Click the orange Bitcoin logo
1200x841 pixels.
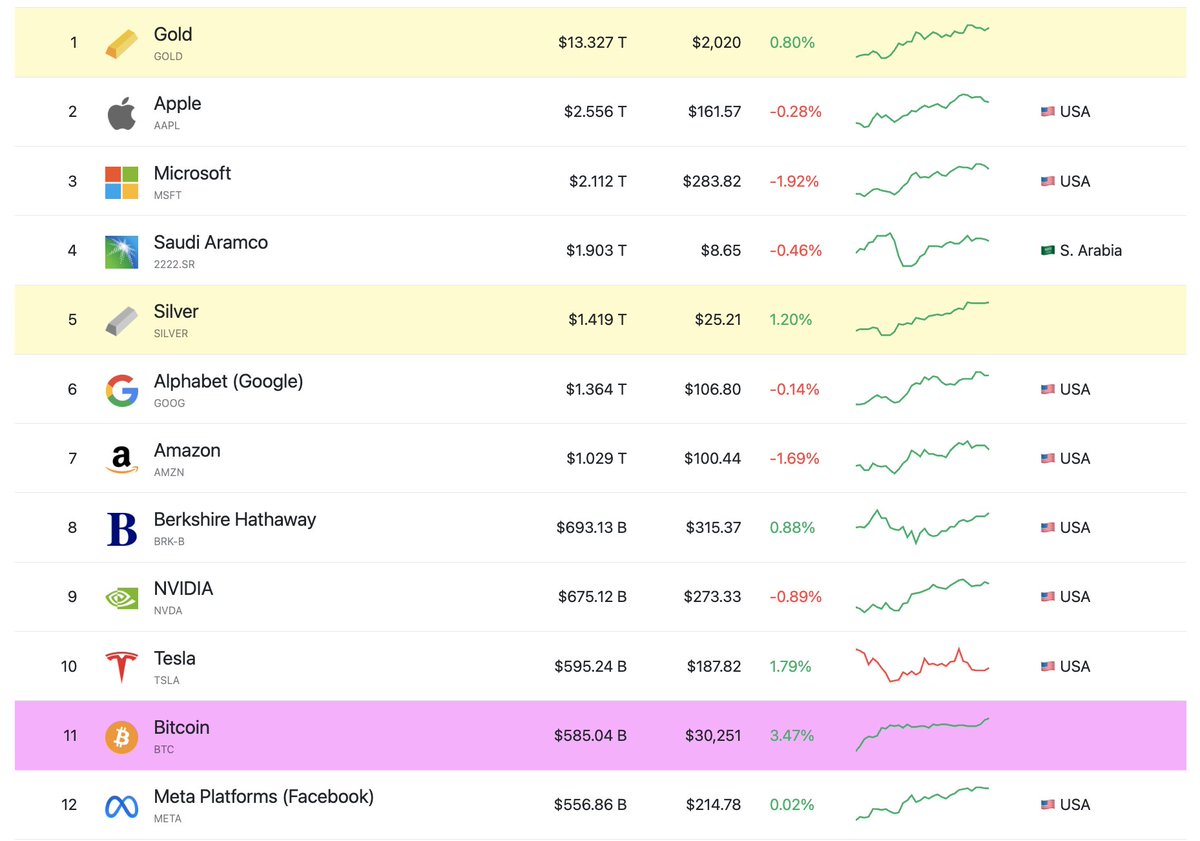[x=121, y=737]
